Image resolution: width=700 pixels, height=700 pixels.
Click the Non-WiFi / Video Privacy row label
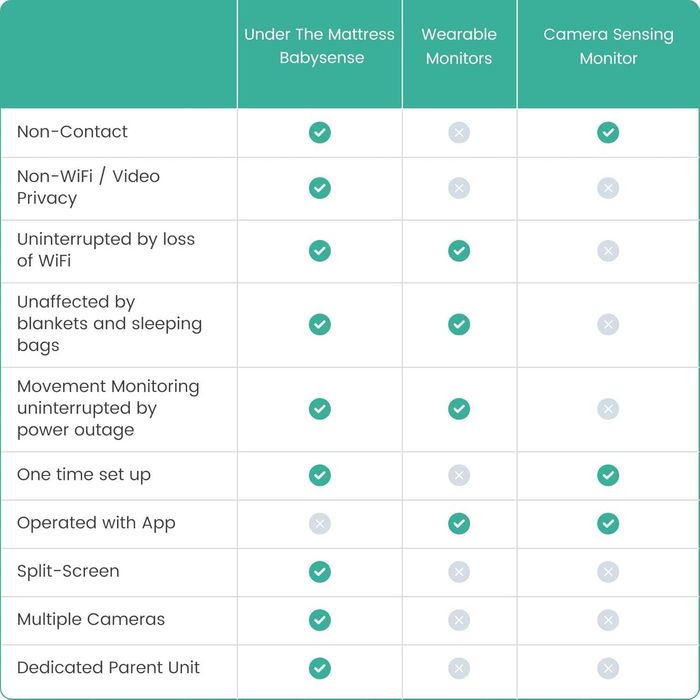click(x=88, y=187)
